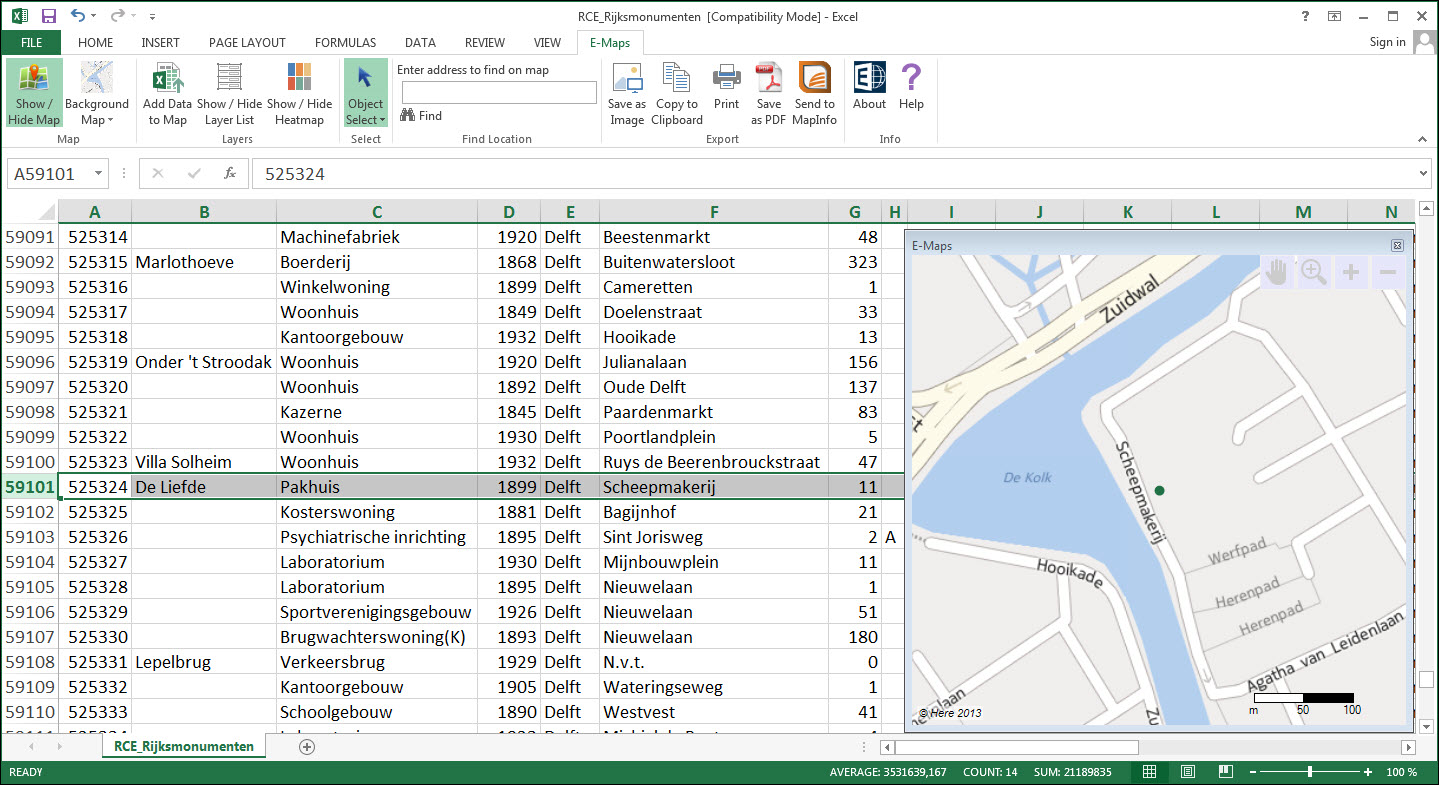Select the zoom magnifier tool on map
The width and height of the screenshot is (1439, 785).
(x=1313, y=272)
